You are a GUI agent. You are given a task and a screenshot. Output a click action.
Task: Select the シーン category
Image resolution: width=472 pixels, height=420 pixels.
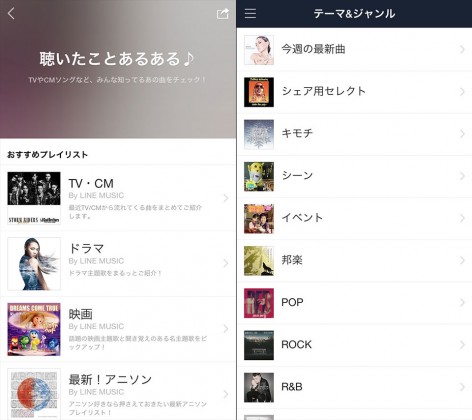click(354, 176)
